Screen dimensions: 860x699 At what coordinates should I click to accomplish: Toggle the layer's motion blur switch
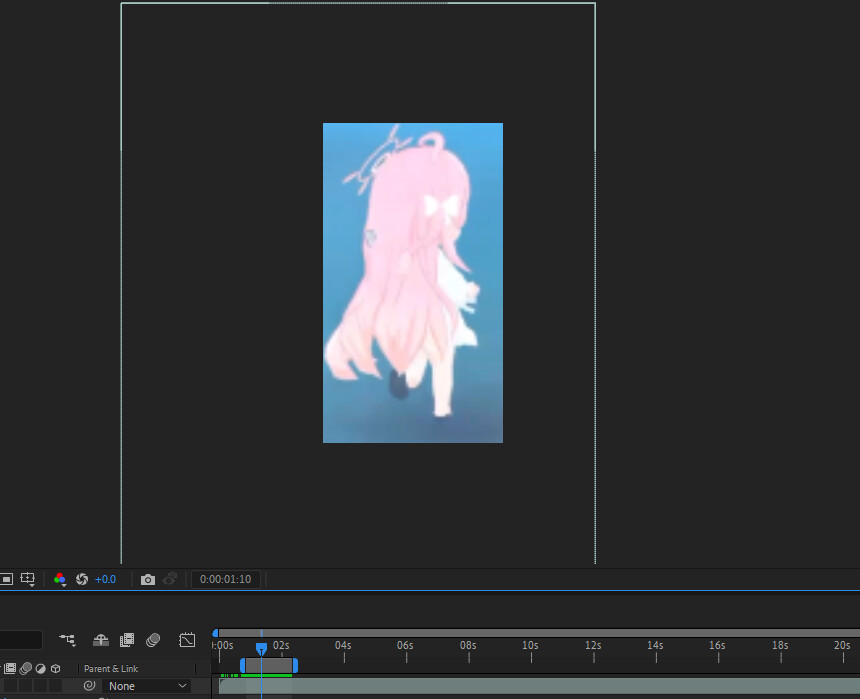[x=25, y=686]
